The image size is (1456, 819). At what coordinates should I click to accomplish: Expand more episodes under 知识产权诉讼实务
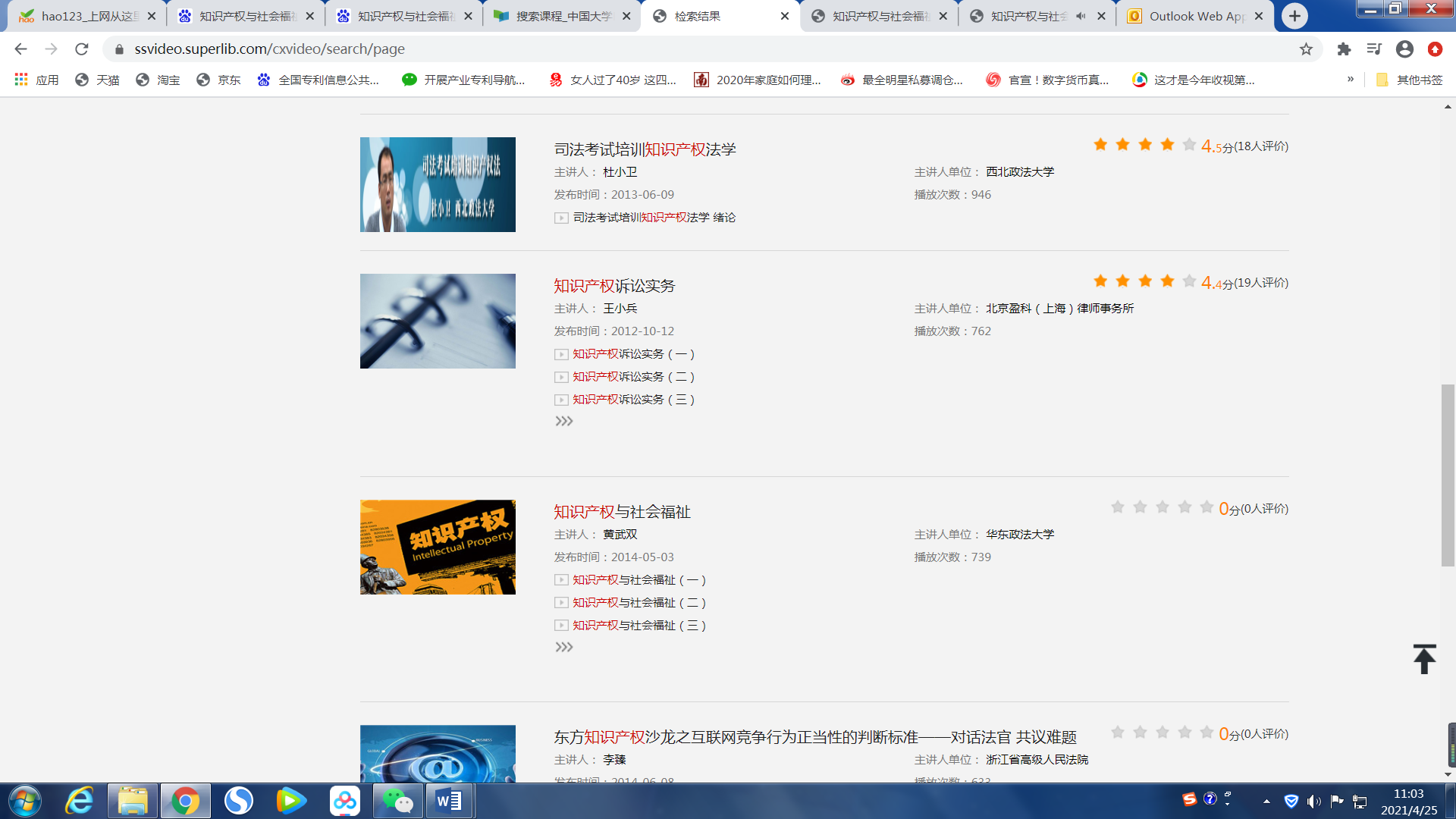(563, 422)
